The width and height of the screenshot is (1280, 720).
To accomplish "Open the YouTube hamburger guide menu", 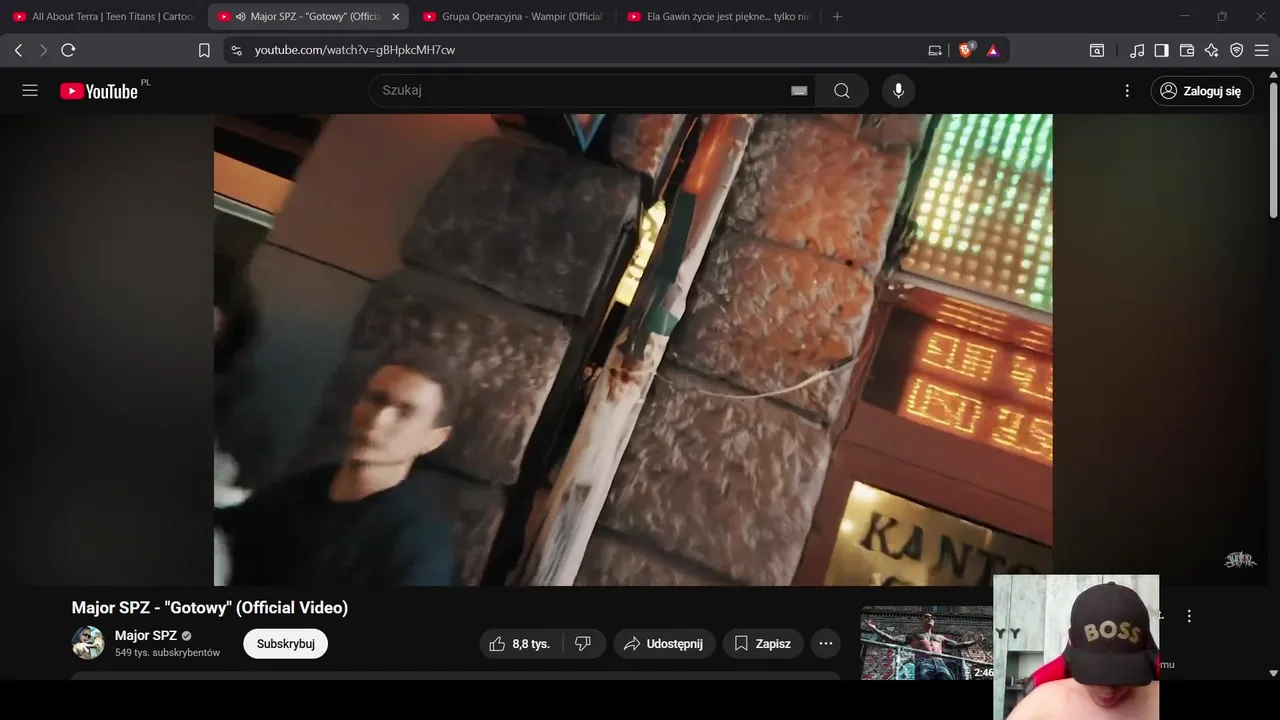I will [x=30, y=91].
